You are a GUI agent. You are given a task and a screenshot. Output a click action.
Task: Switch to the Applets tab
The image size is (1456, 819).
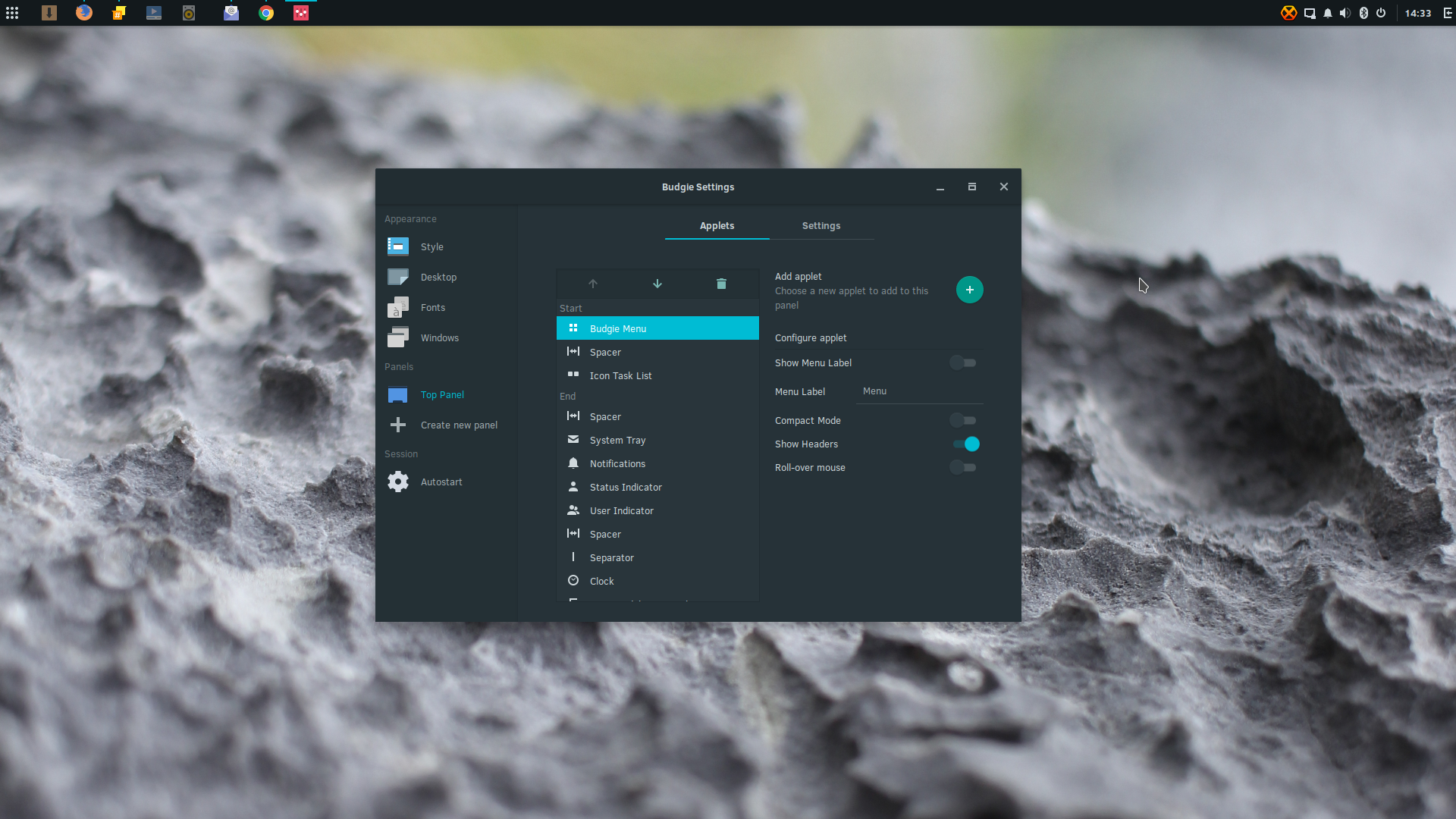click(717, 226)
